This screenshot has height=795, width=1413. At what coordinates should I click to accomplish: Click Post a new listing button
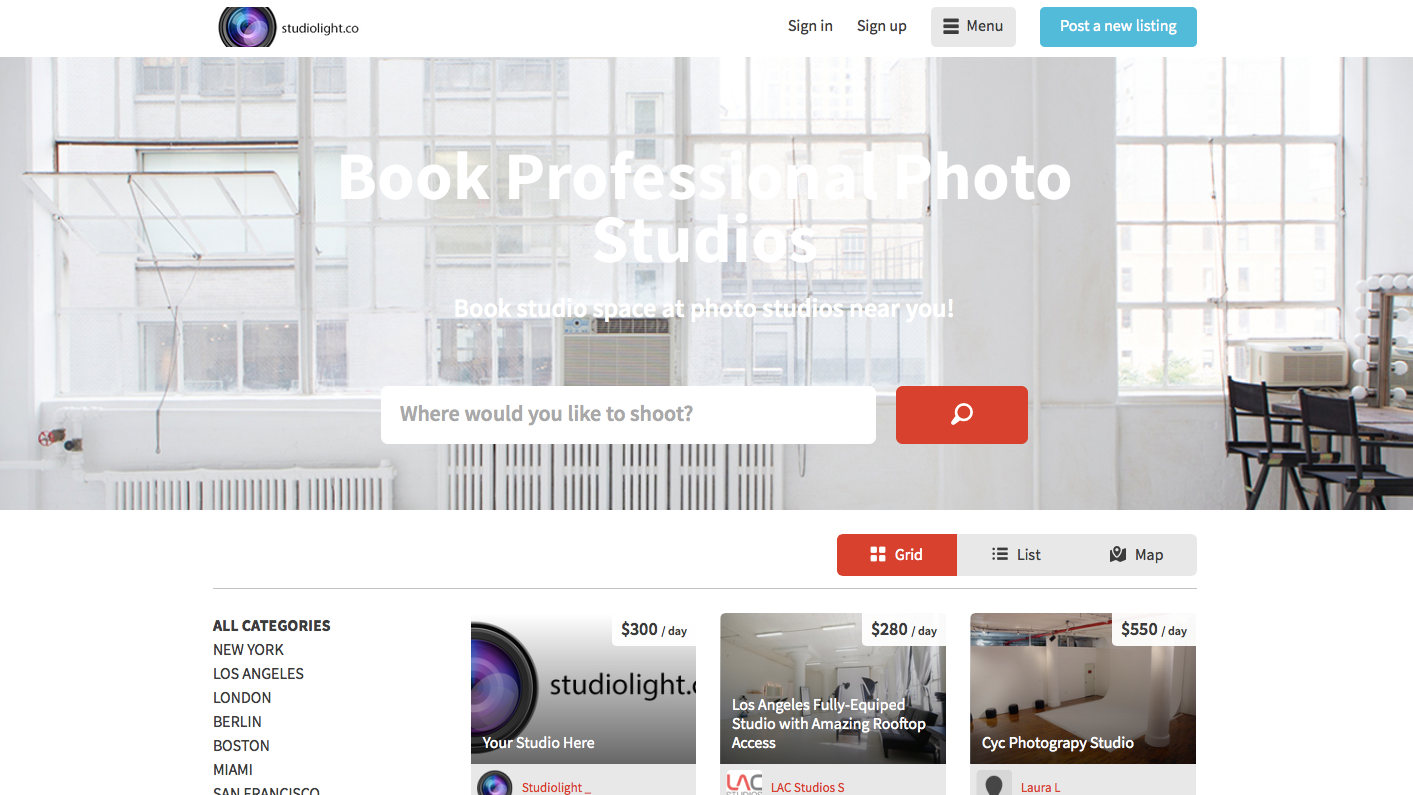[x=1118, y=27]
